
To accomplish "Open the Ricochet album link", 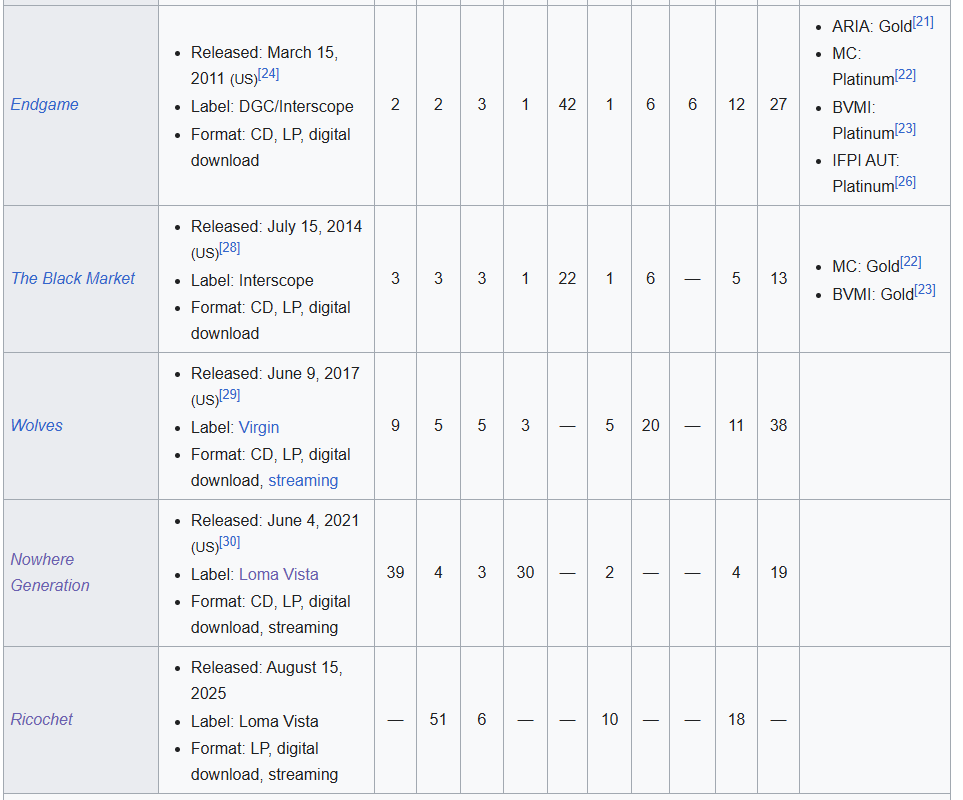I will [41, 719].
